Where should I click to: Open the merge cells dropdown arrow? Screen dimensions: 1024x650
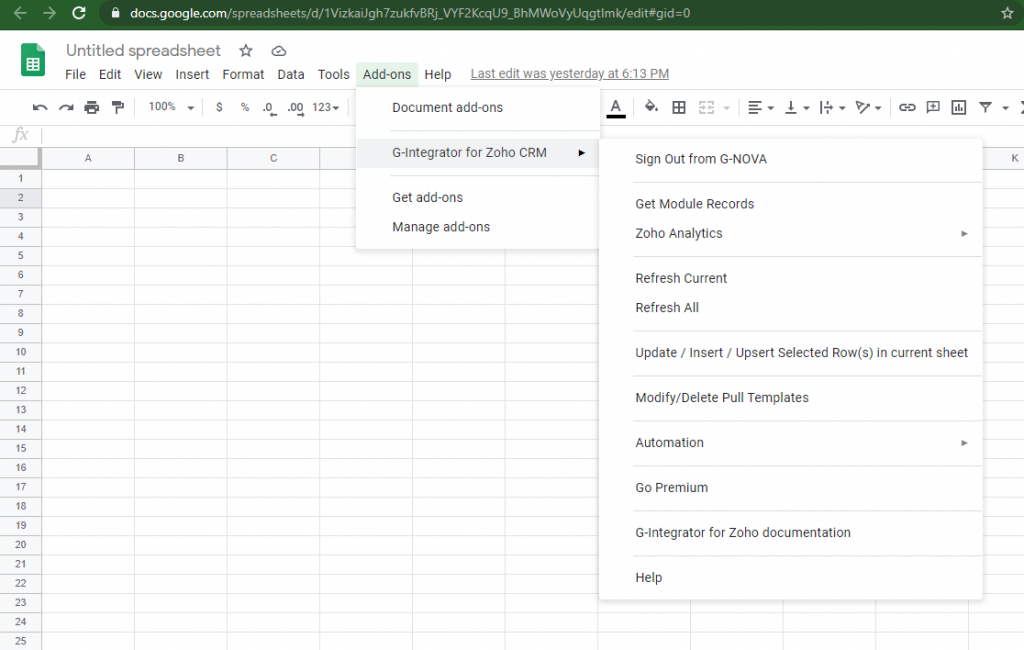point(726,108)
